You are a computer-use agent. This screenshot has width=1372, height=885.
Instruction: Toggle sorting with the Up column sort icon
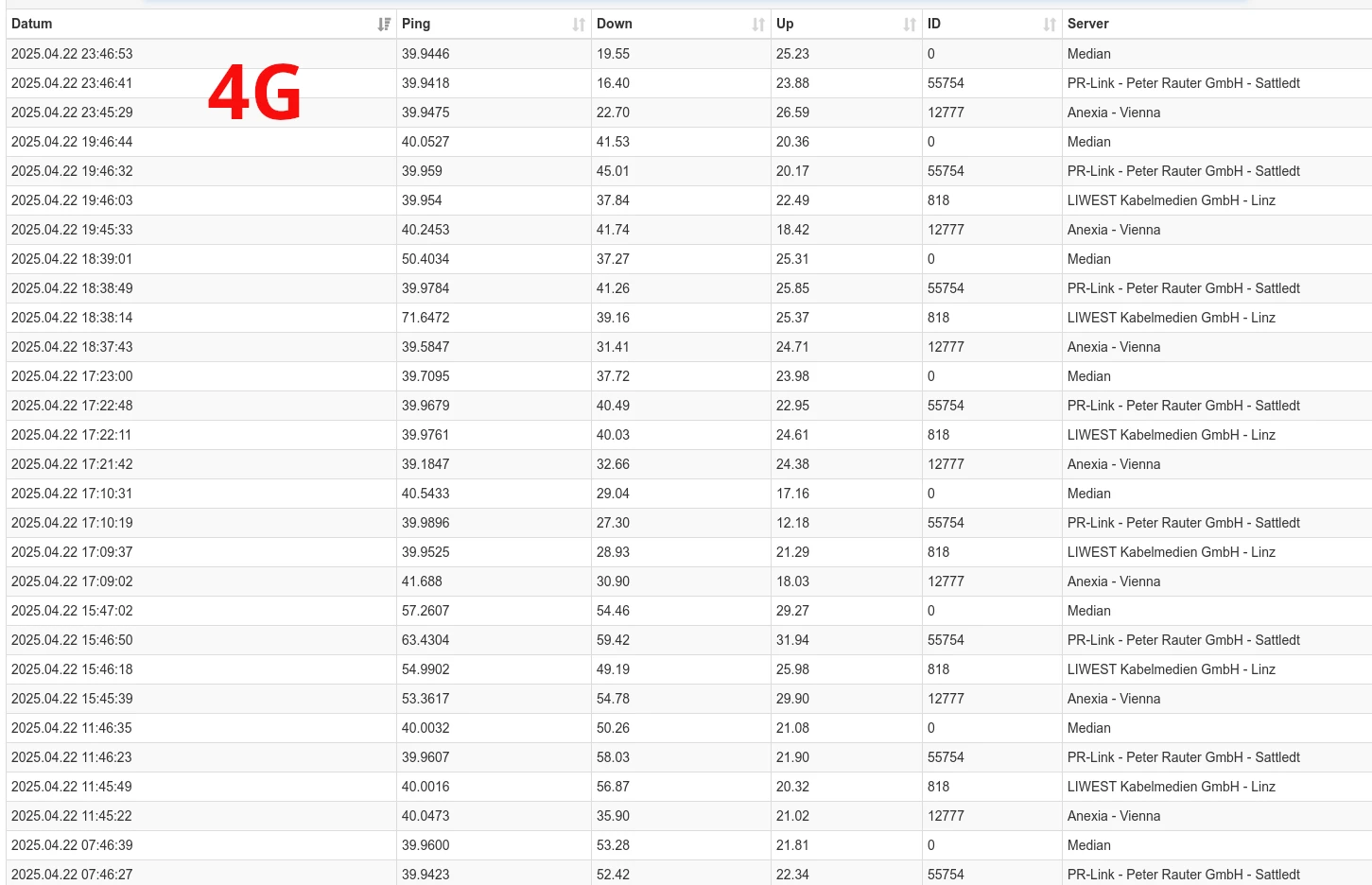(909, 25)
